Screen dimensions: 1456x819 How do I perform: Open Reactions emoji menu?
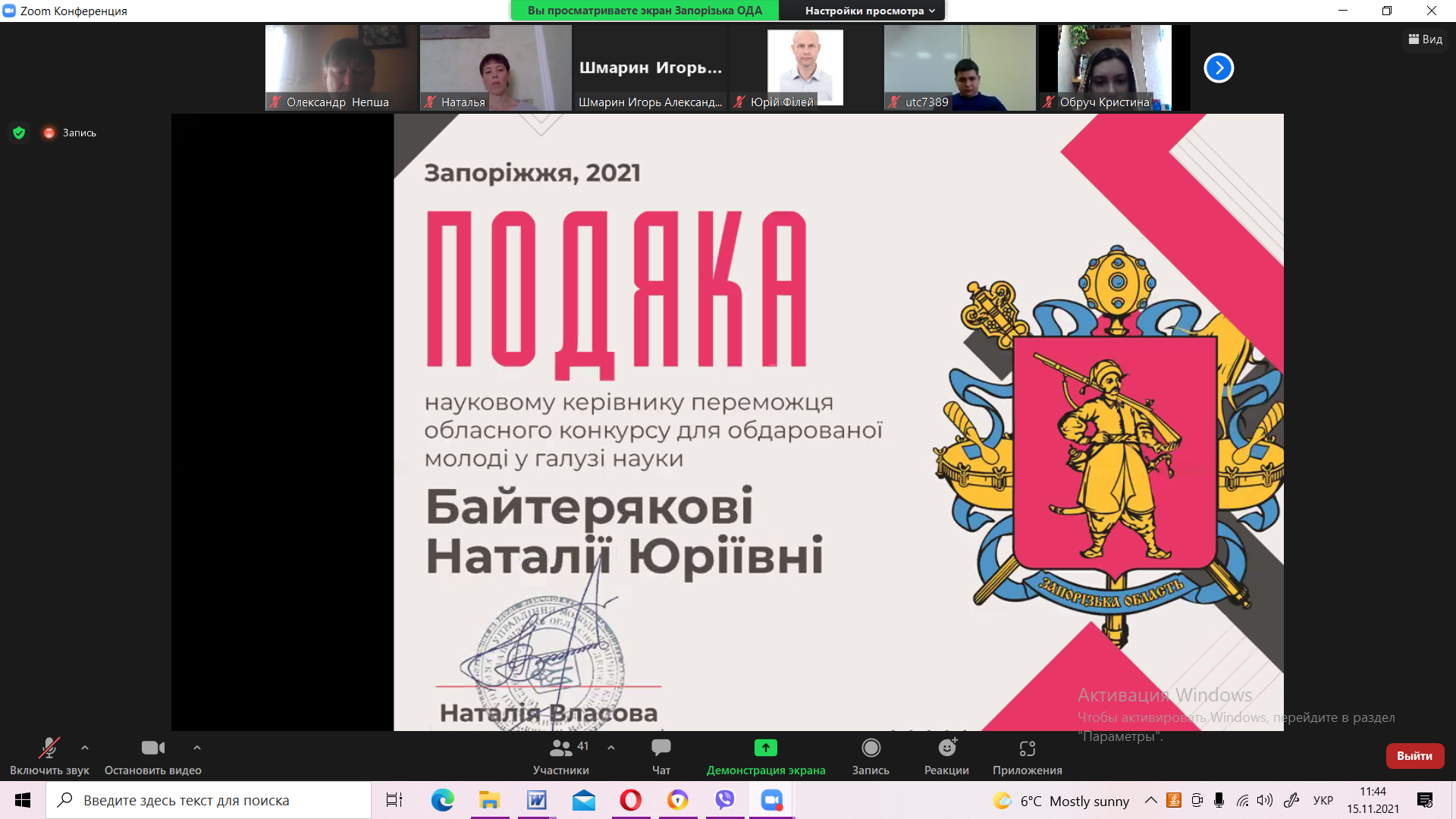946,748
